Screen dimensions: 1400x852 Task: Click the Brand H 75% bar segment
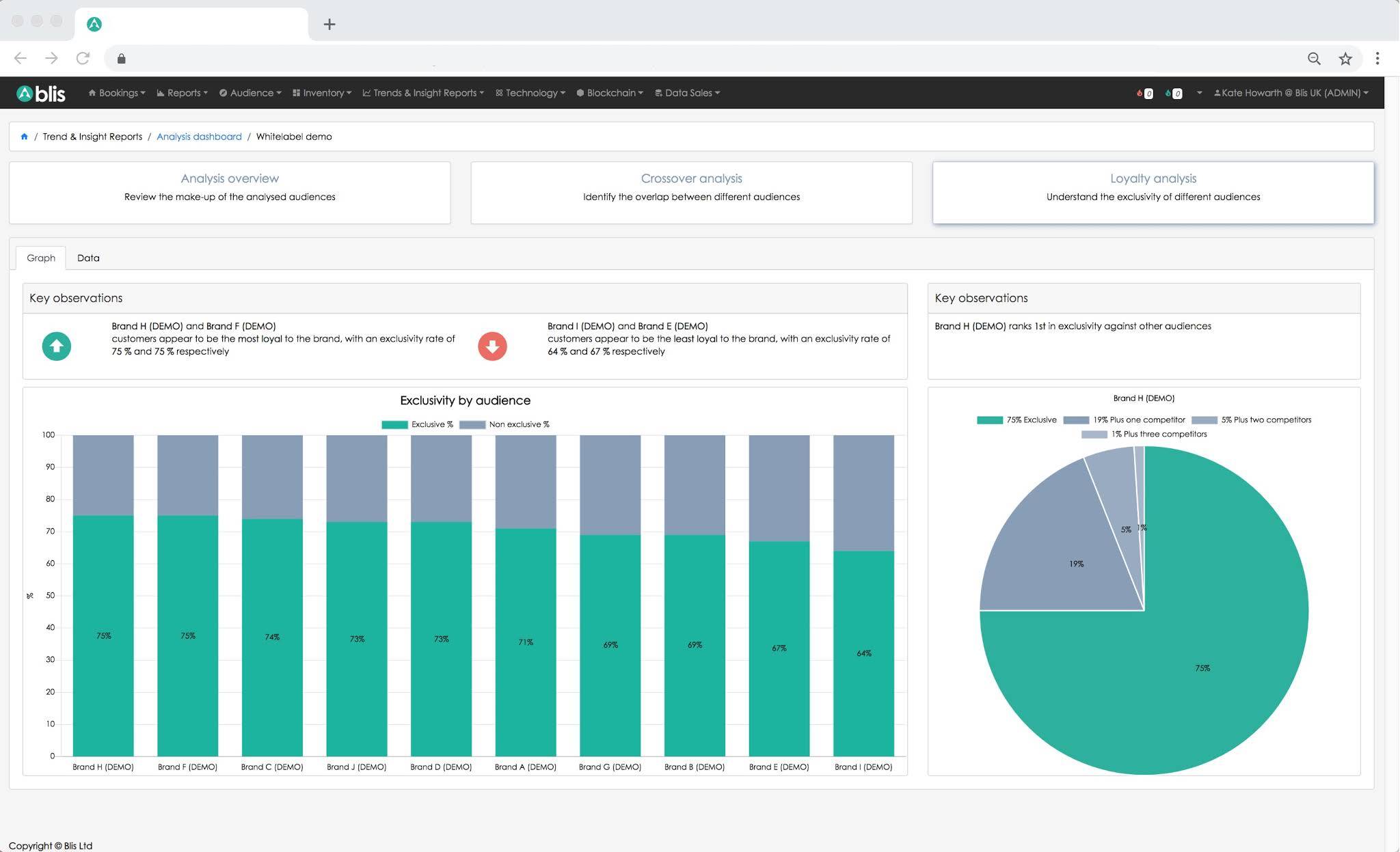(103, 635)
